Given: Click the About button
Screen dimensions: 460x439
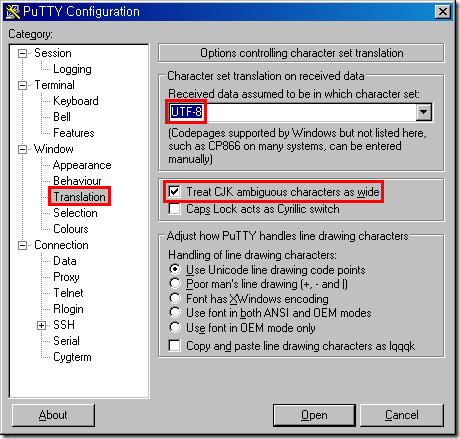Looking at the screenshot, I should (53, 415).
